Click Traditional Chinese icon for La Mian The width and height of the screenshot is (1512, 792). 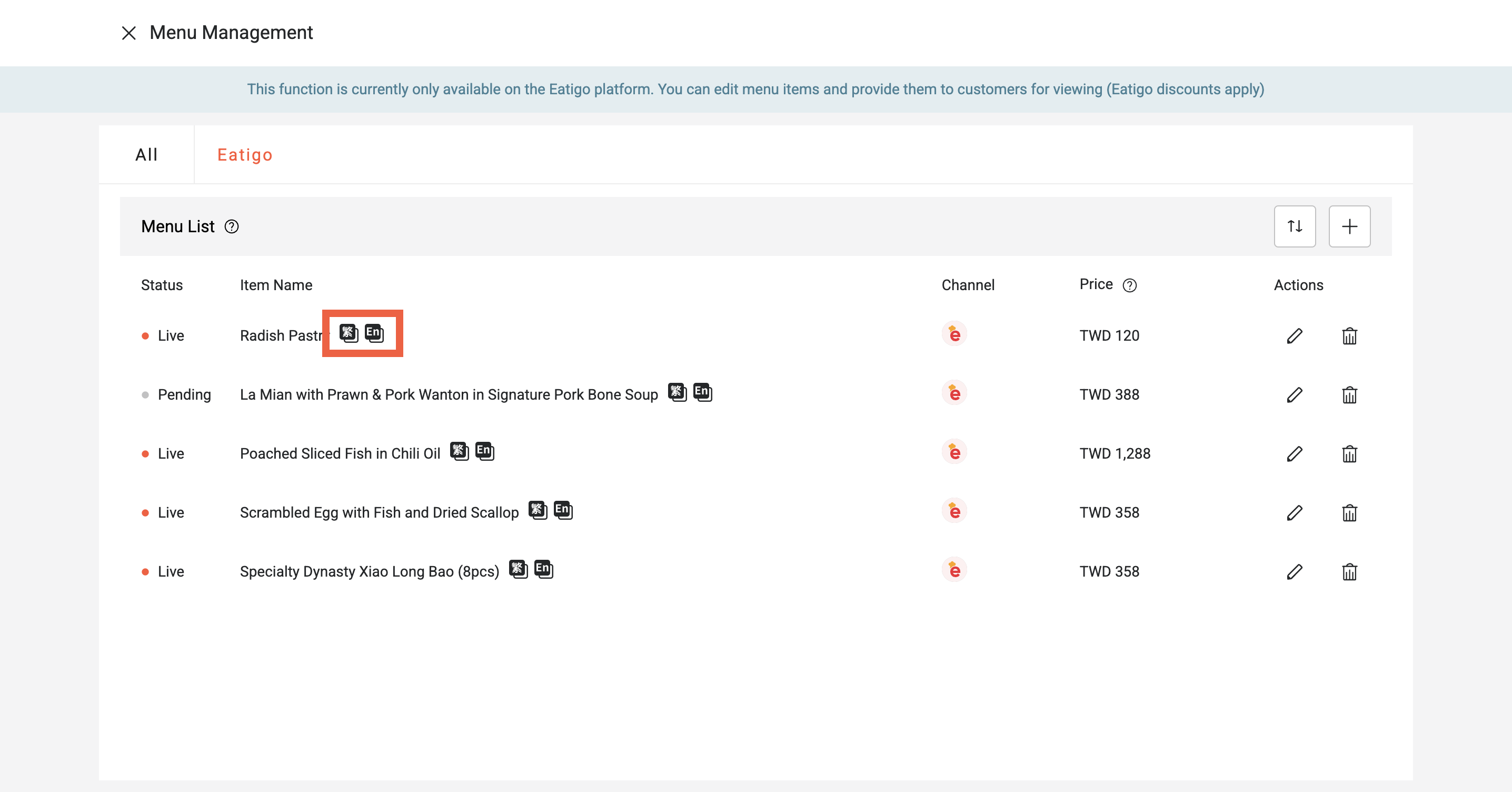click(678, 392)
